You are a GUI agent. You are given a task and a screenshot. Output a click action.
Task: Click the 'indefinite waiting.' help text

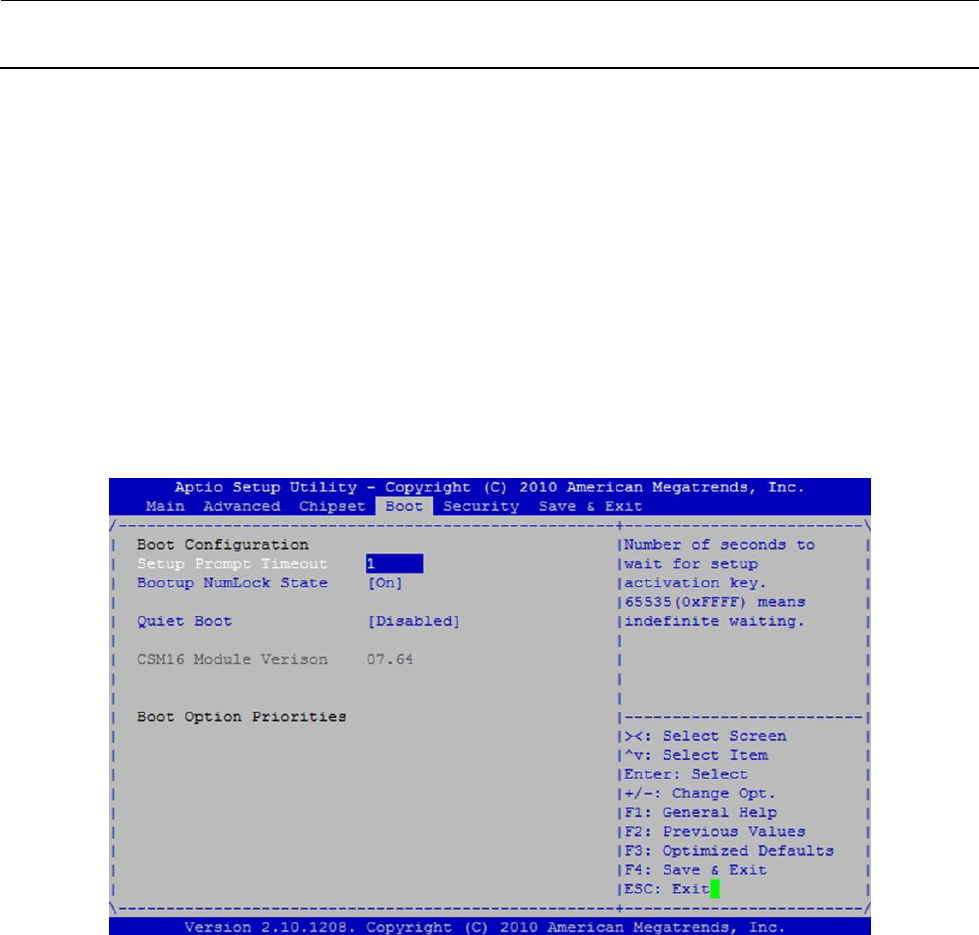[714, 621]
